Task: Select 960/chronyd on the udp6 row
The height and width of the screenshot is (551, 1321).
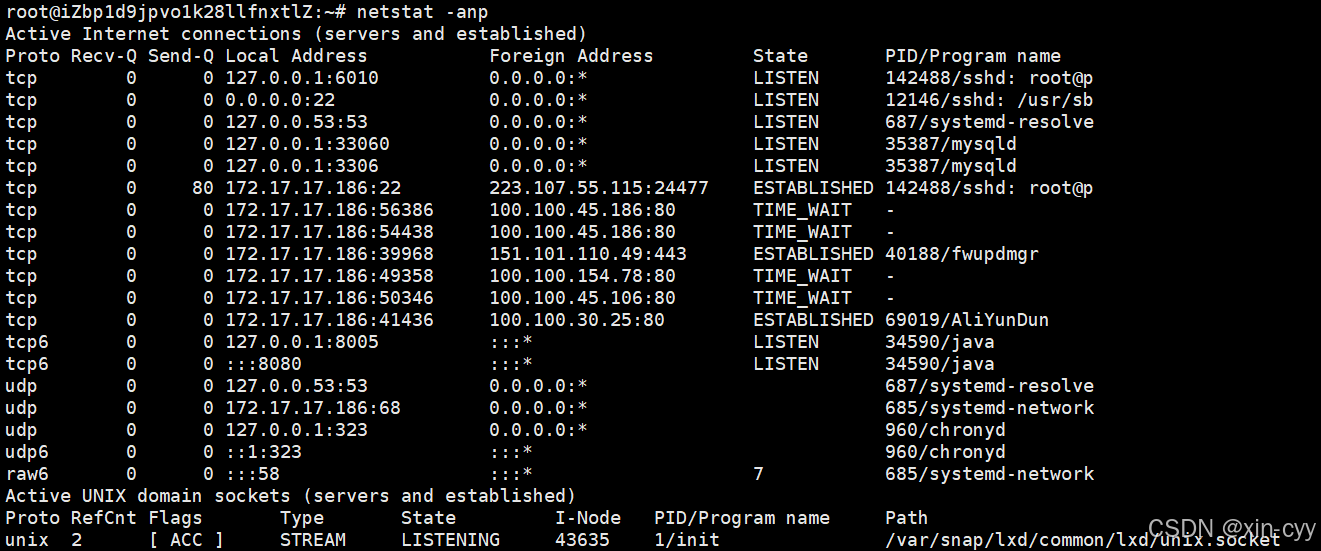Action: (945, 452)
